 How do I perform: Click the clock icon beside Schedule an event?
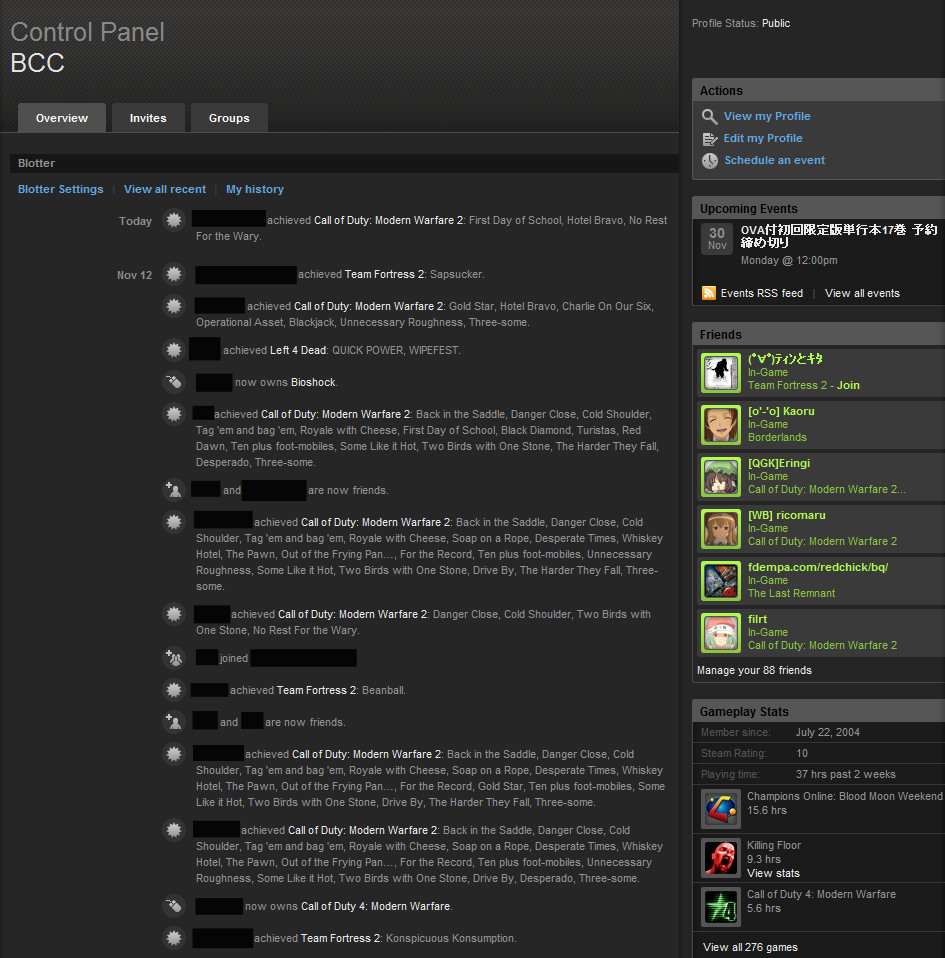coord(709,161)
